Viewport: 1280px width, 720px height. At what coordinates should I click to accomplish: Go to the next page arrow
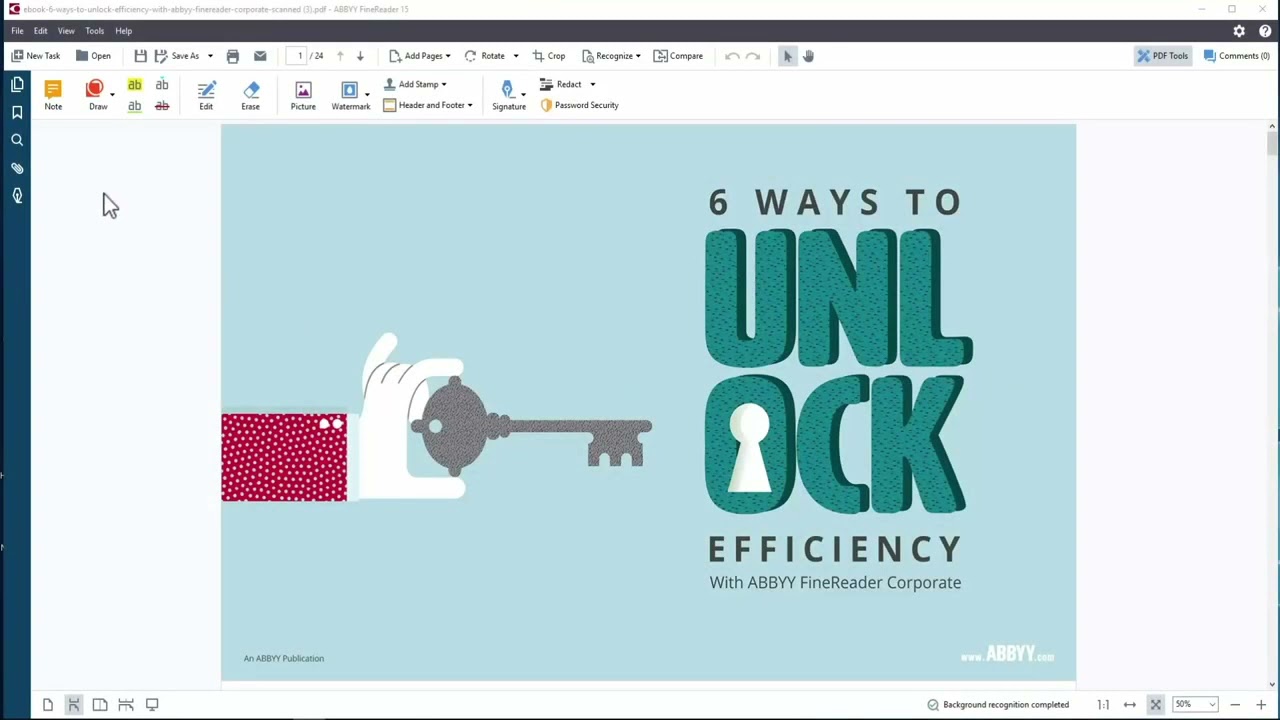[360, 56]
